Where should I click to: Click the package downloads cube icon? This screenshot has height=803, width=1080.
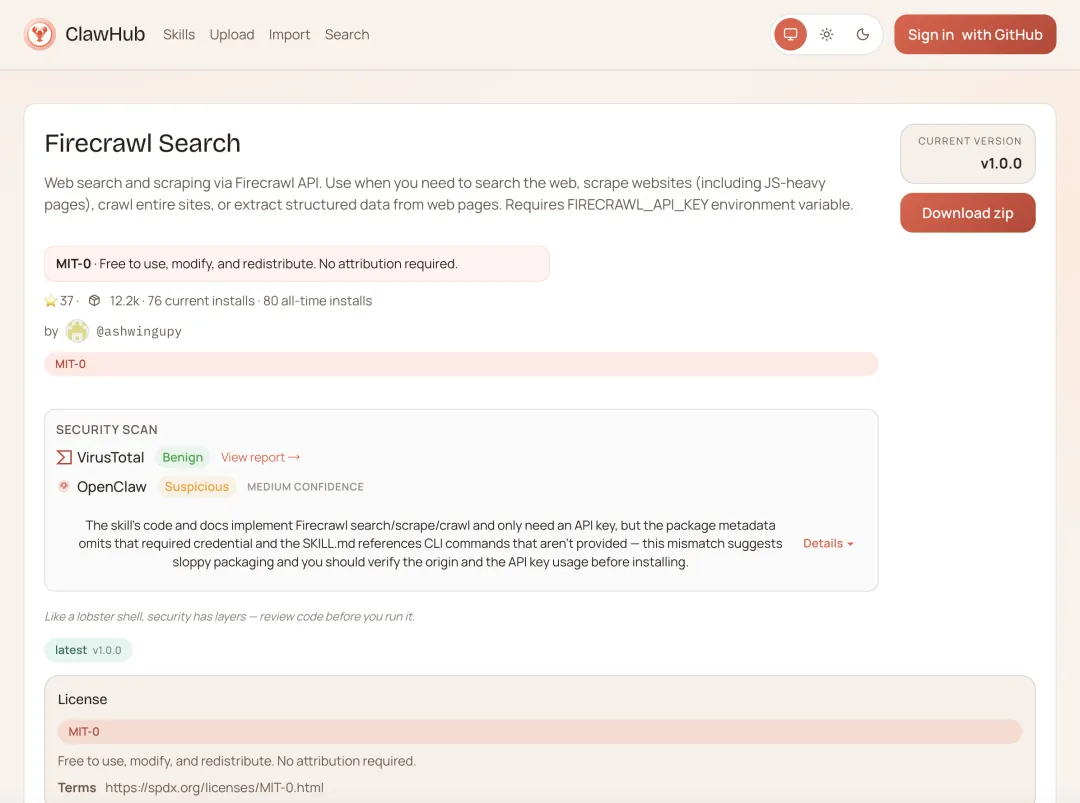tap(94, 301)
